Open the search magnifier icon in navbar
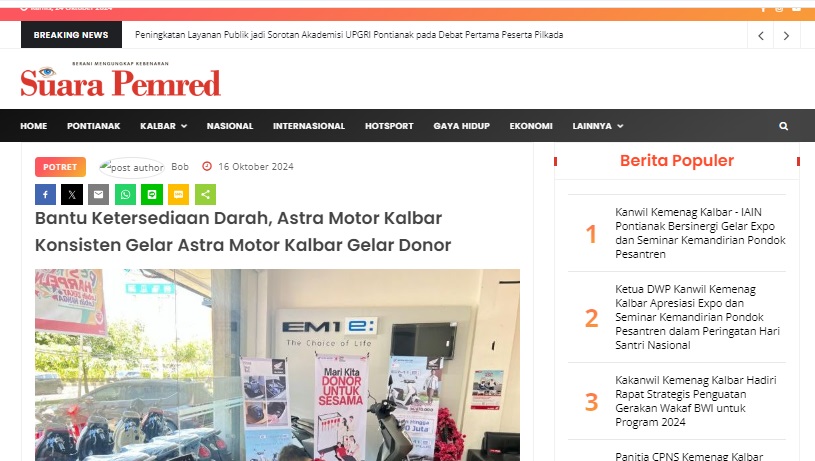Screen dimensions: 815x461 pos(783,126)
